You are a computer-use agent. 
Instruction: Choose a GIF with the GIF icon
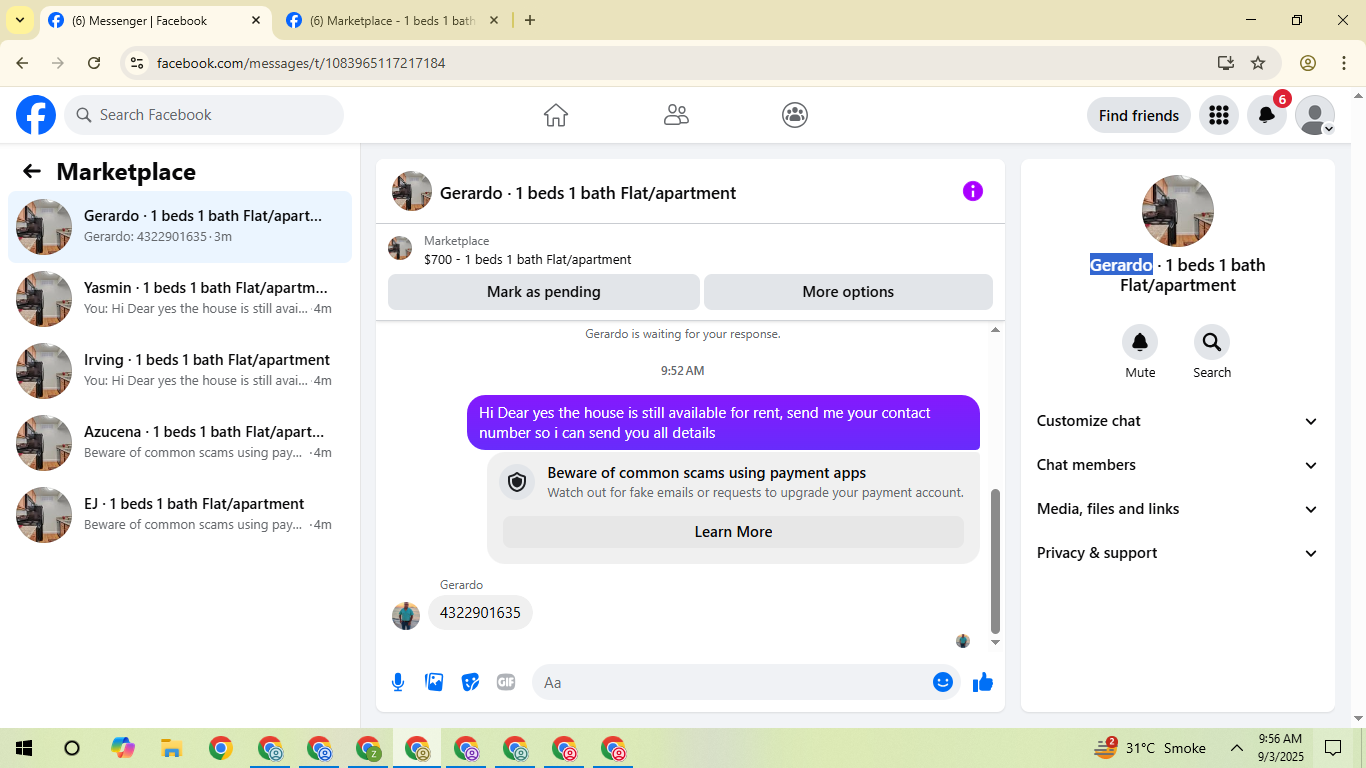(506, 682)
